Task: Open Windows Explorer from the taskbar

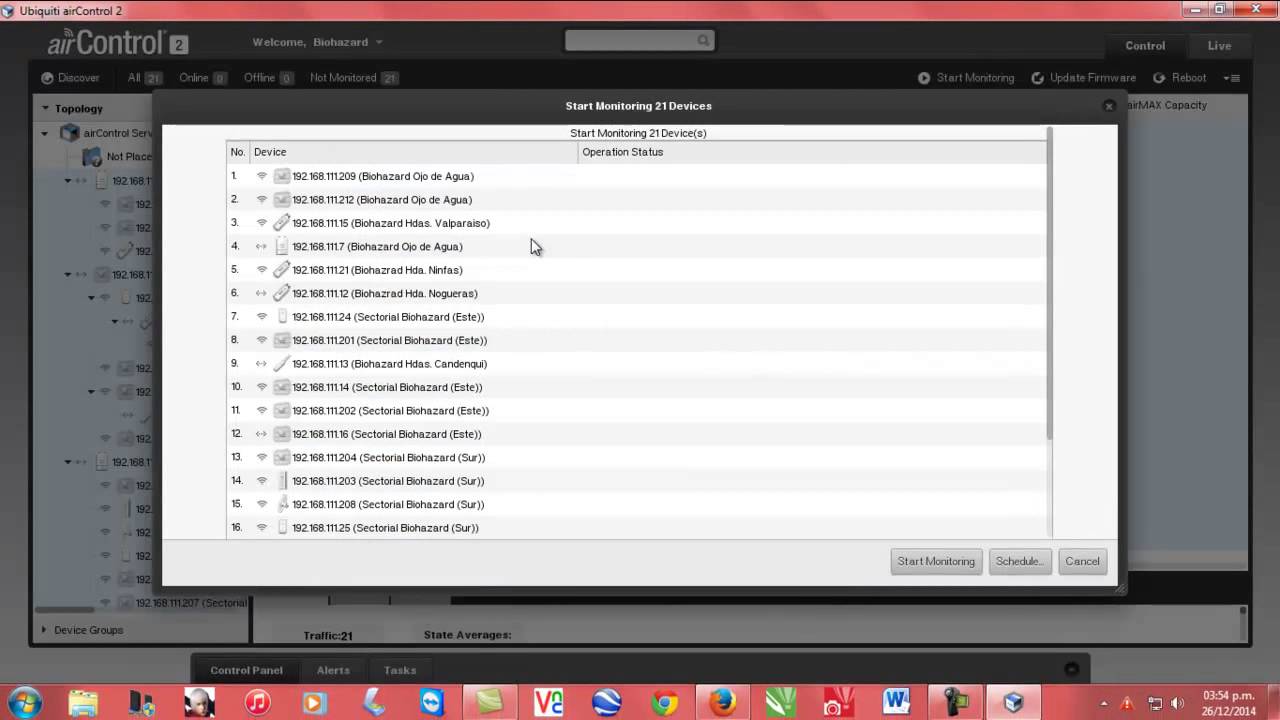Action: [83, 703]
